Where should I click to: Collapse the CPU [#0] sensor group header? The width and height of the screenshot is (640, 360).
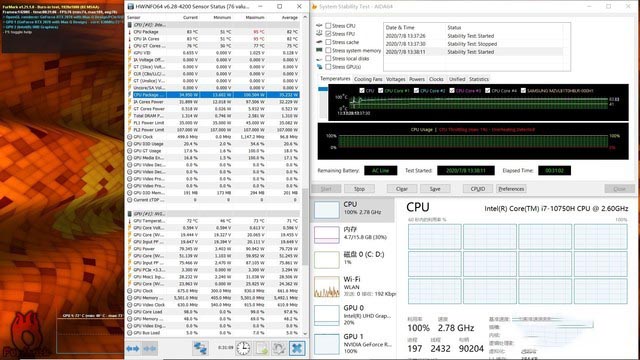pos(213,25)
